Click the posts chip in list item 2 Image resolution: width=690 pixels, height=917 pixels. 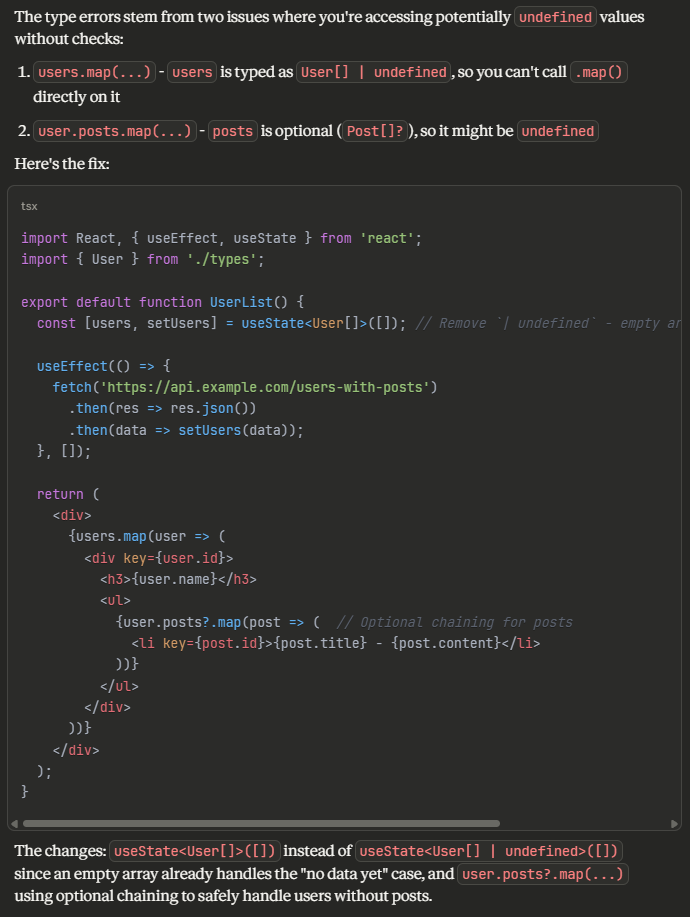[x=232, y=131]
